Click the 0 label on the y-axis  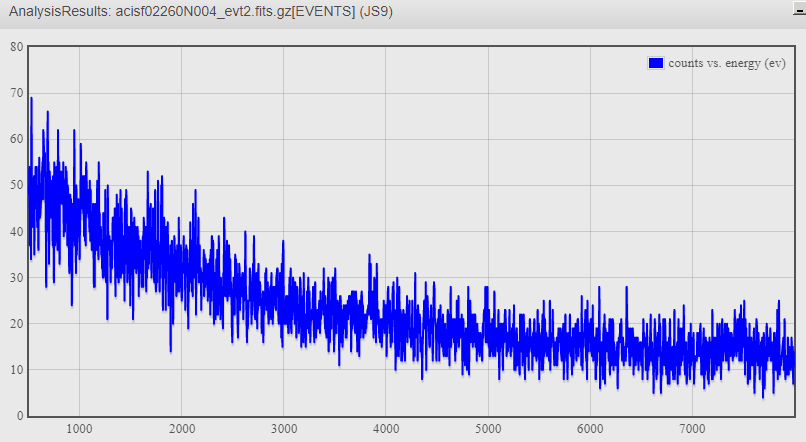[19, 416]
